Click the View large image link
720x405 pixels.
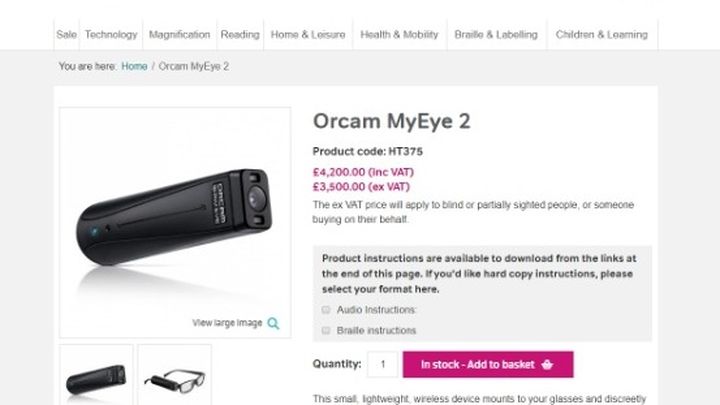point(227,323)
